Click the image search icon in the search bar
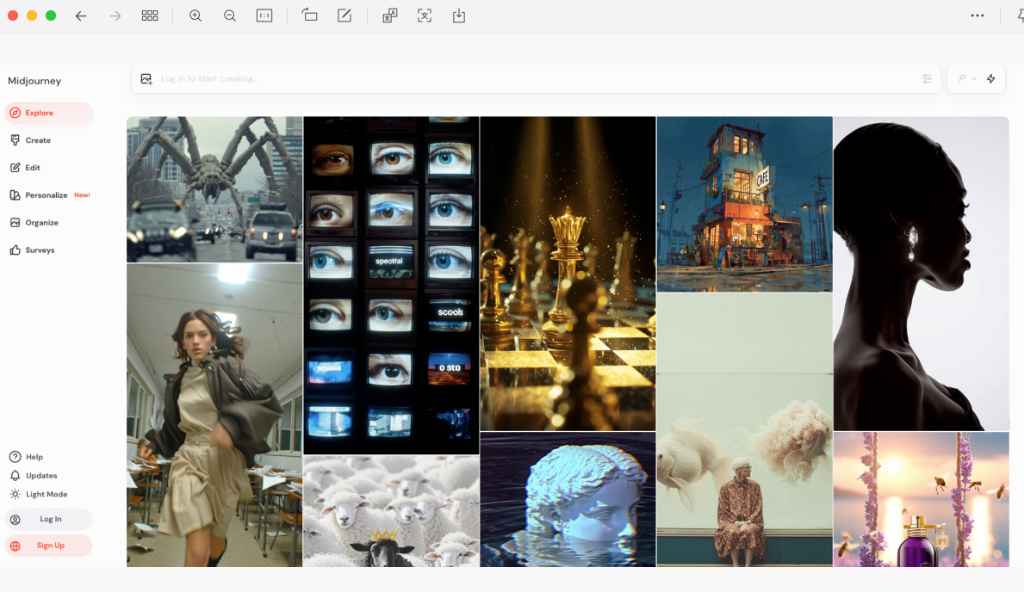Image resolution: width=1024 pixels, height=592 pixels. pyautogui.click(x=148, y=78)
